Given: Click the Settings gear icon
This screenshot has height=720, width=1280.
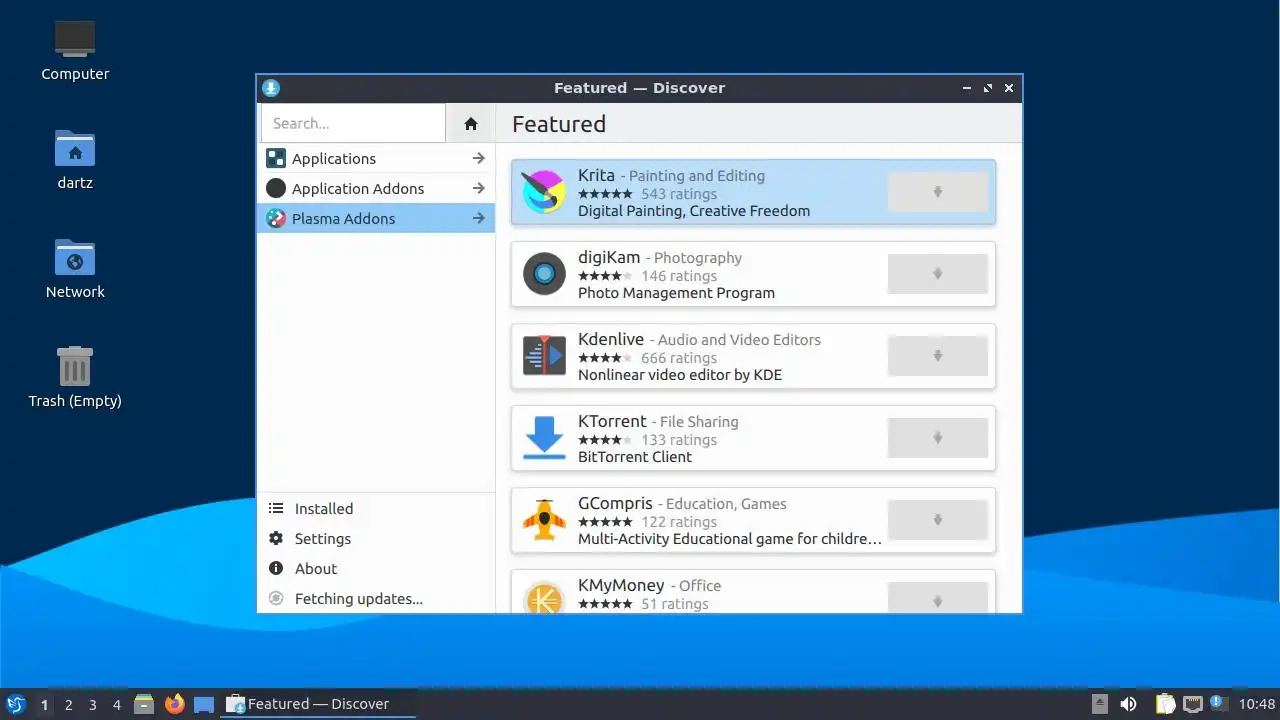Looking at the screenshot, I should click(x=276, y=538).
